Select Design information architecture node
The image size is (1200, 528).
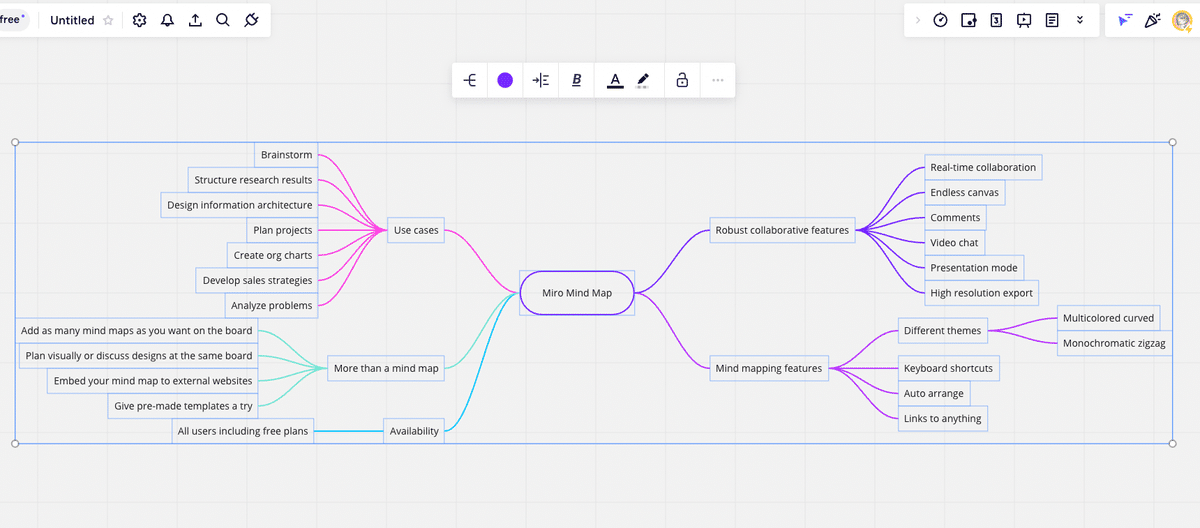pyautogui.click(x=240, y=205)
